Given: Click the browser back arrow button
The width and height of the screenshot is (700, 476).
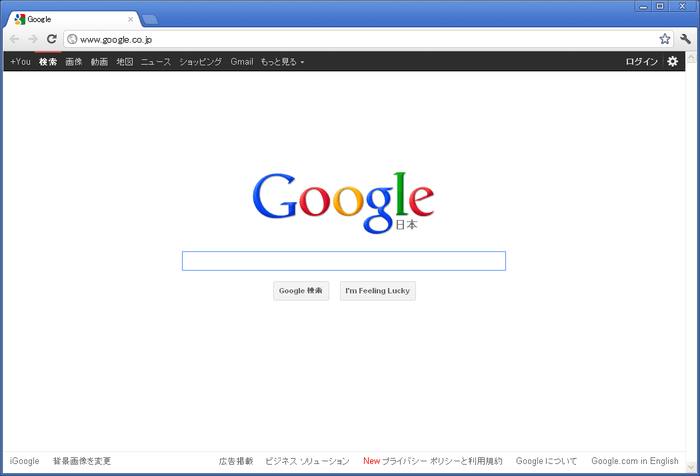Looking at the screenshot, I should coord(14,39).
